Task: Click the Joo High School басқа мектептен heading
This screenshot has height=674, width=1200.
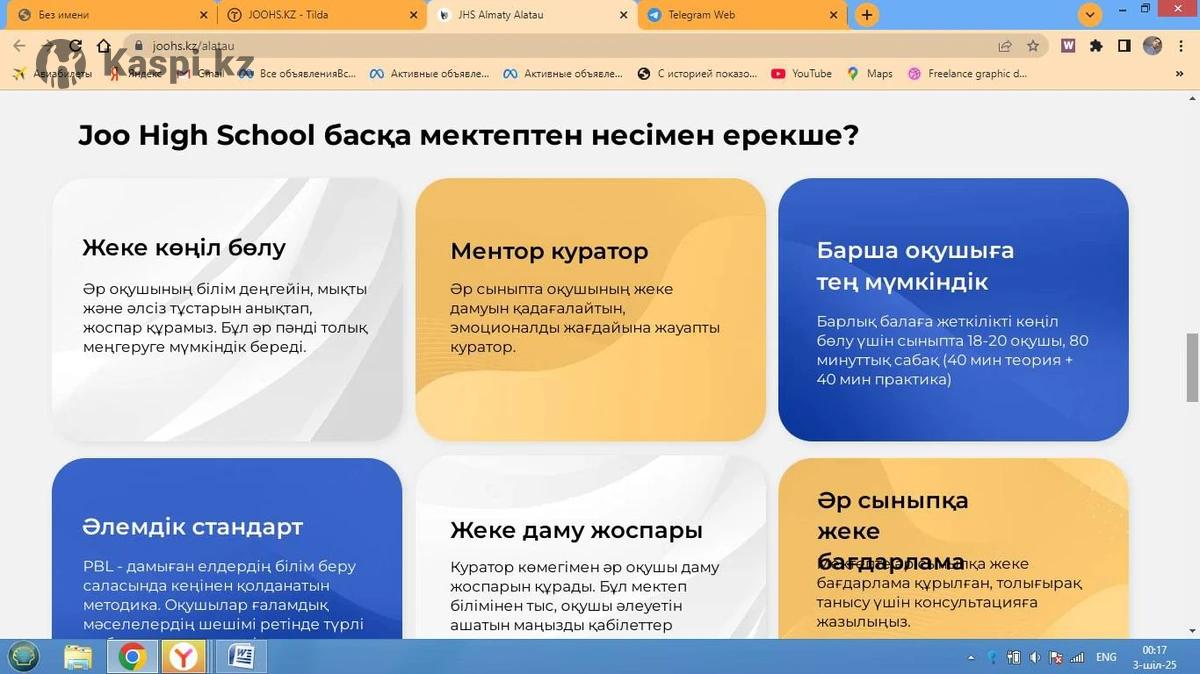Action: [469, 136]
